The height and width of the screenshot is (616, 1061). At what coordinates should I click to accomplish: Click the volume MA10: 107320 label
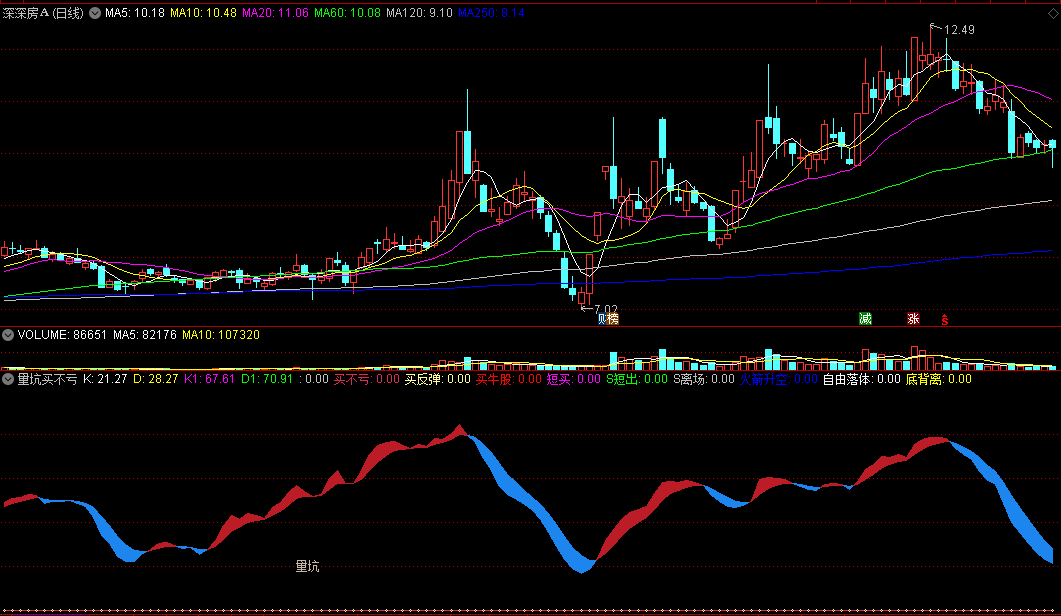tap(221, 335)
